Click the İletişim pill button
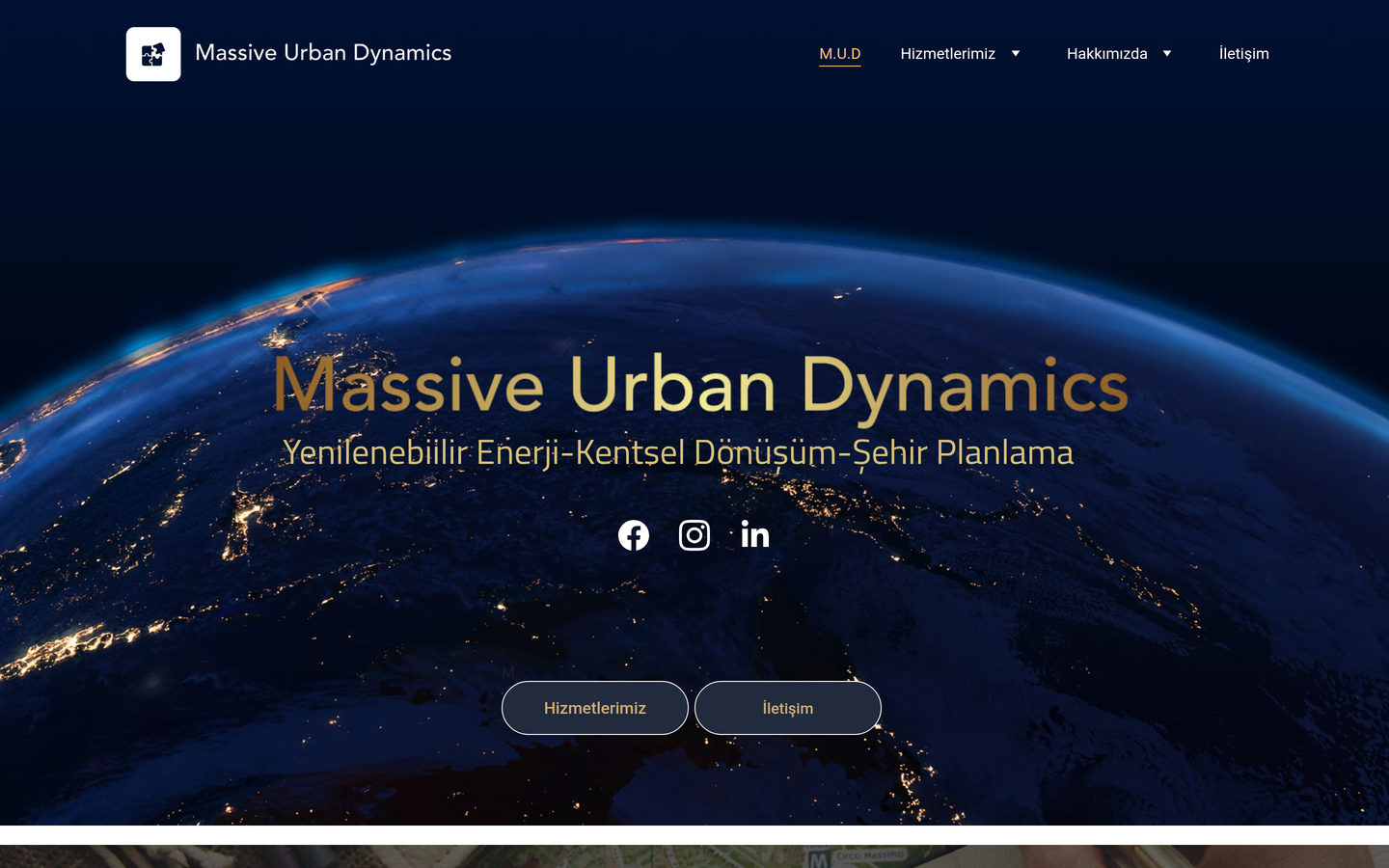Screen dimensions: 1389x868 click(788, 708)
